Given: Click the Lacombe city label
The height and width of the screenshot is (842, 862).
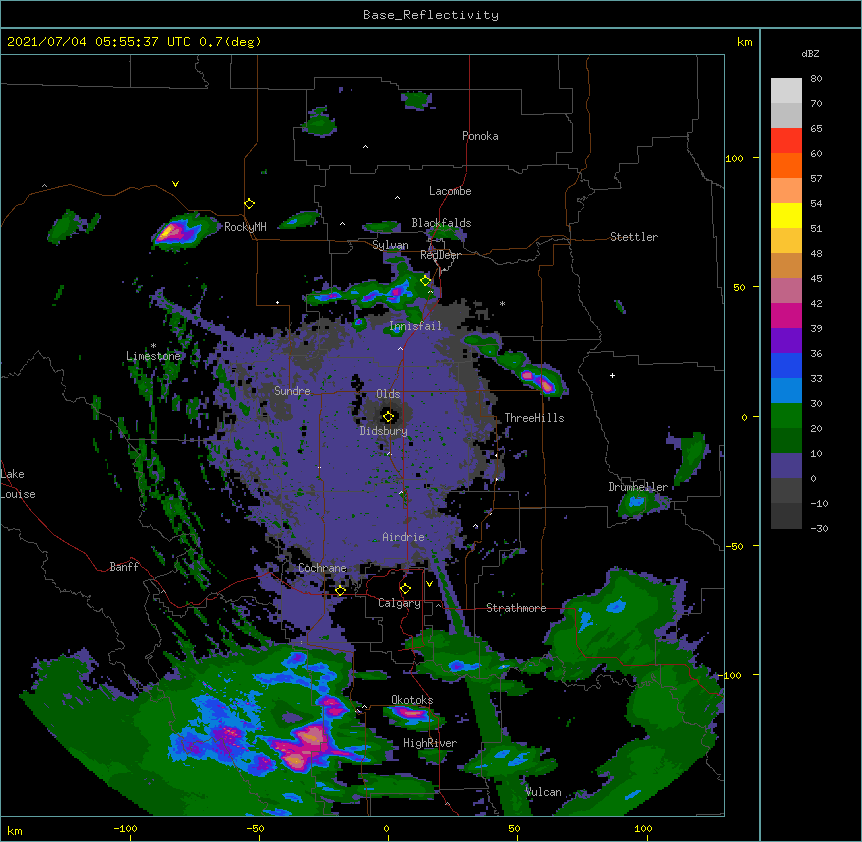Looking at the screenshot, I should [450, 191].
